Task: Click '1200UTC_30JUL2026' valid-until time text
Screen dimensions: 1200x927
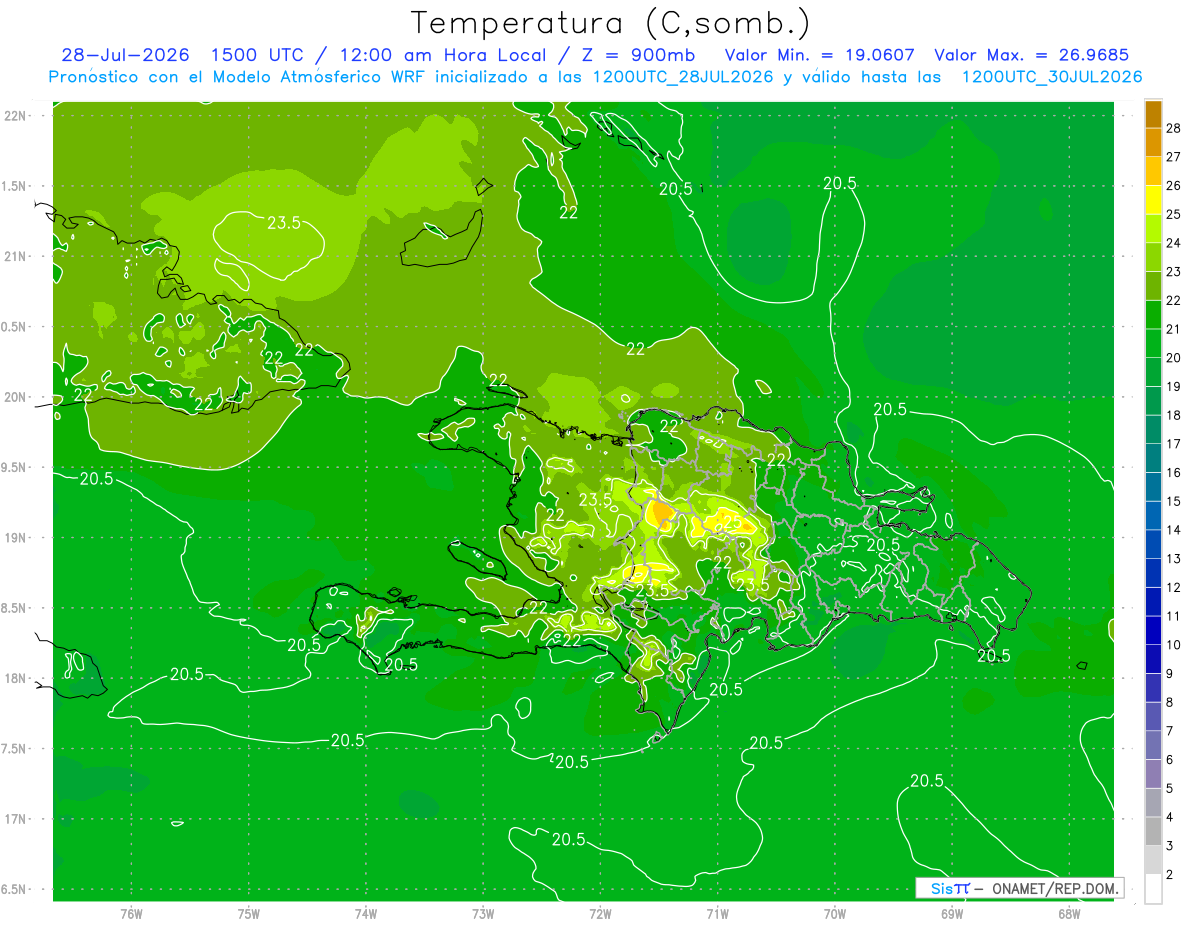Action: pyautogui.click(x=1052, y=77)
